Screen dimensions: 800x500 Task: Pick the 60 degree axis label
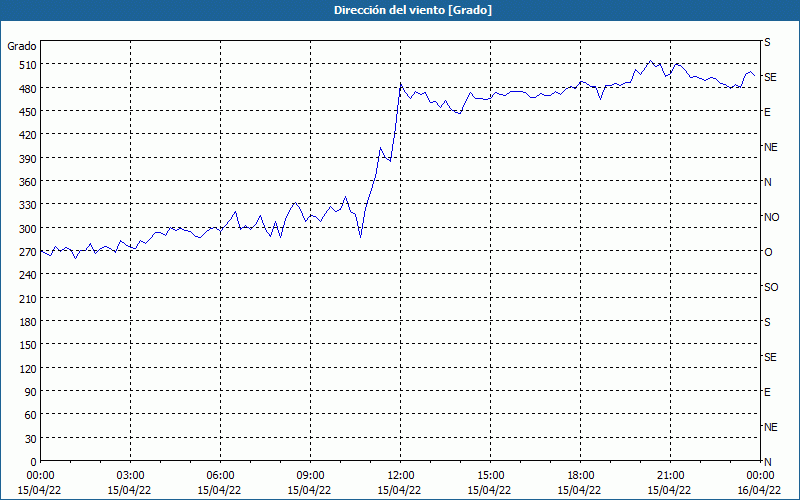(31, 415)
